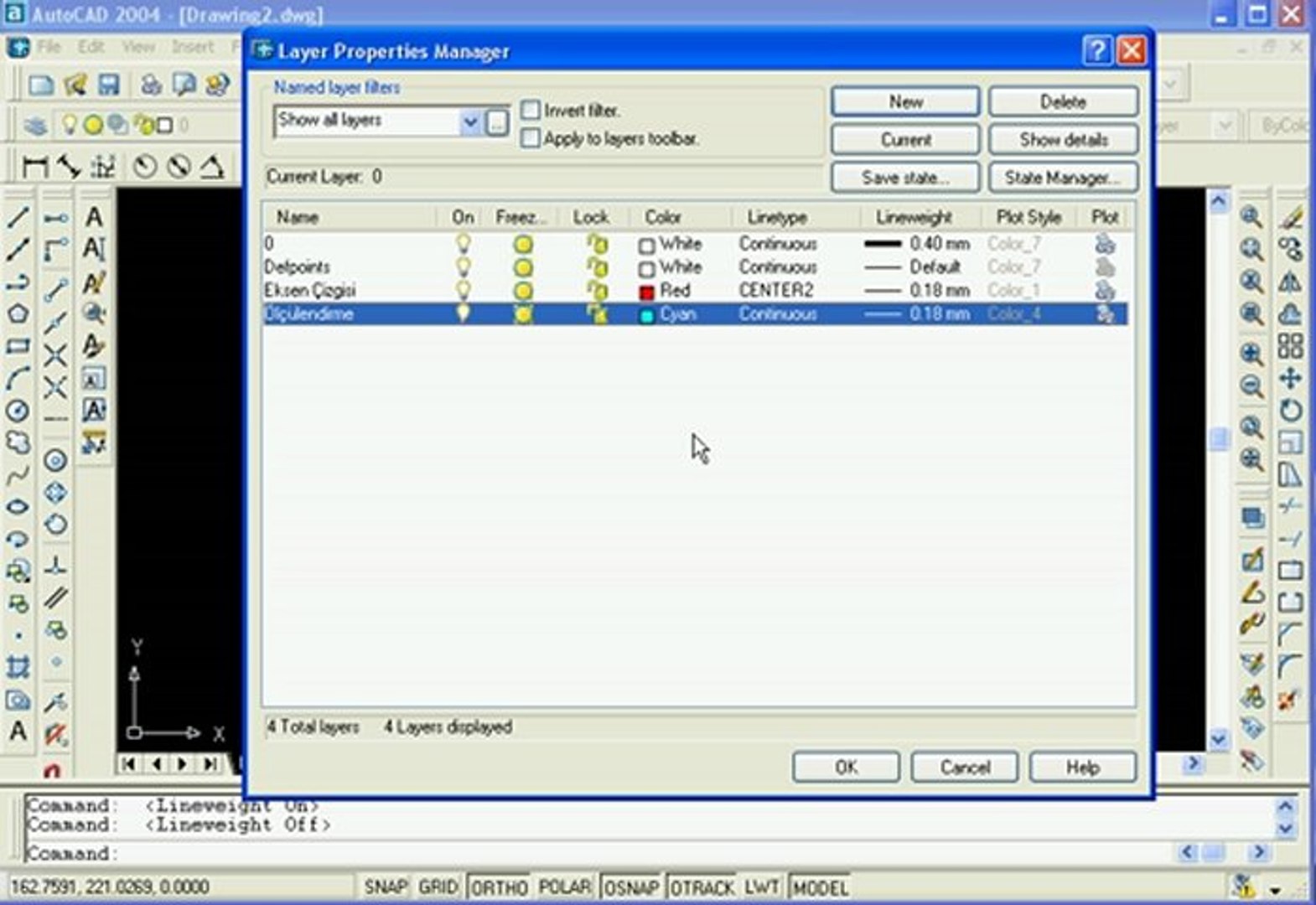Viewport: 1316px width, 905px height.
Task: Click the New drawing icon
Action: click(x=41, y=85)
